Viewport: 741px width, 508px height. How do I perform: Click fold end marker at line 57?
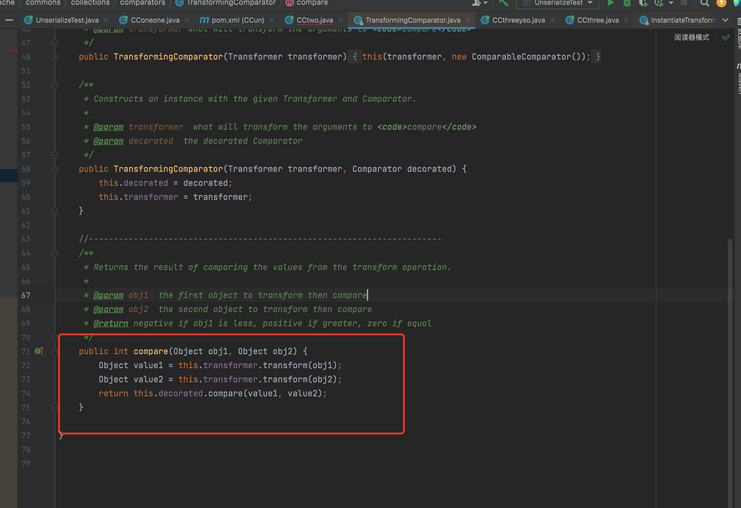55,155
